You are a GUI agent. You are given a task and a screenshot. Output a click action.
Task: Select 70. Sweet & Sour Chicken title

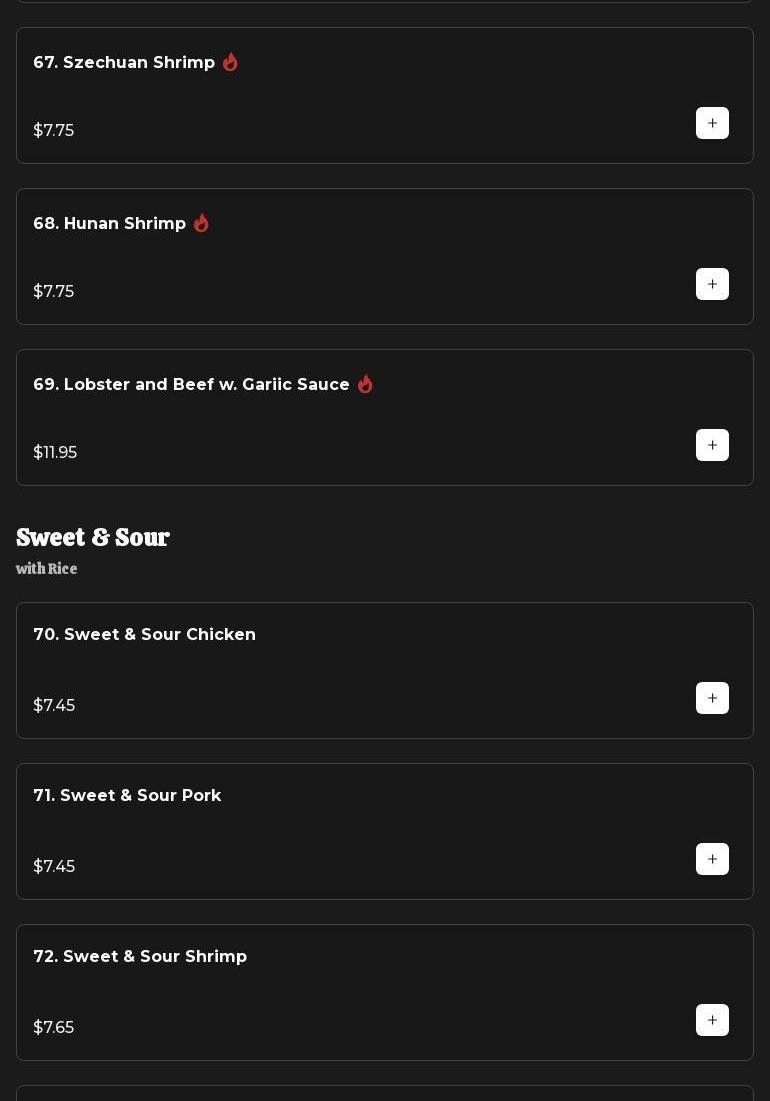tap(144, 634)
